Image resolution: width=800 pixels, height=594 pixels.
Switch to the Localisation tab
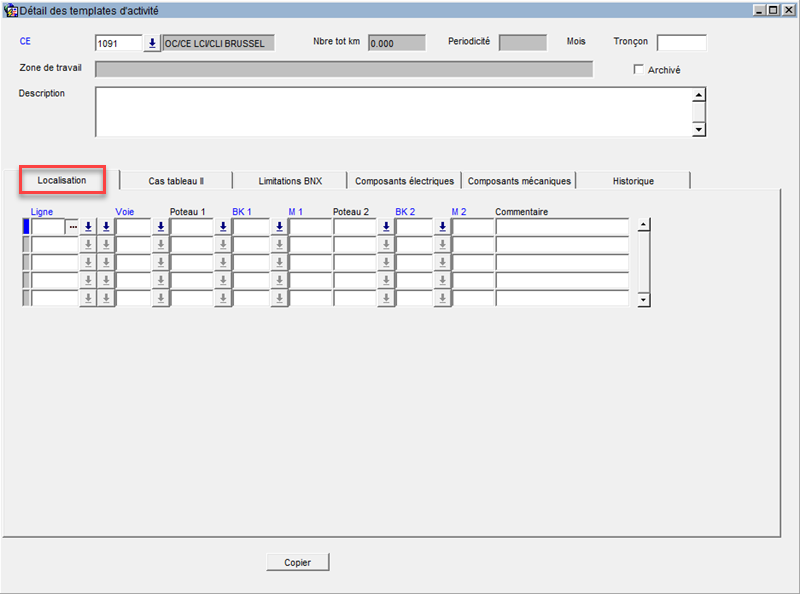coord(62,180)
